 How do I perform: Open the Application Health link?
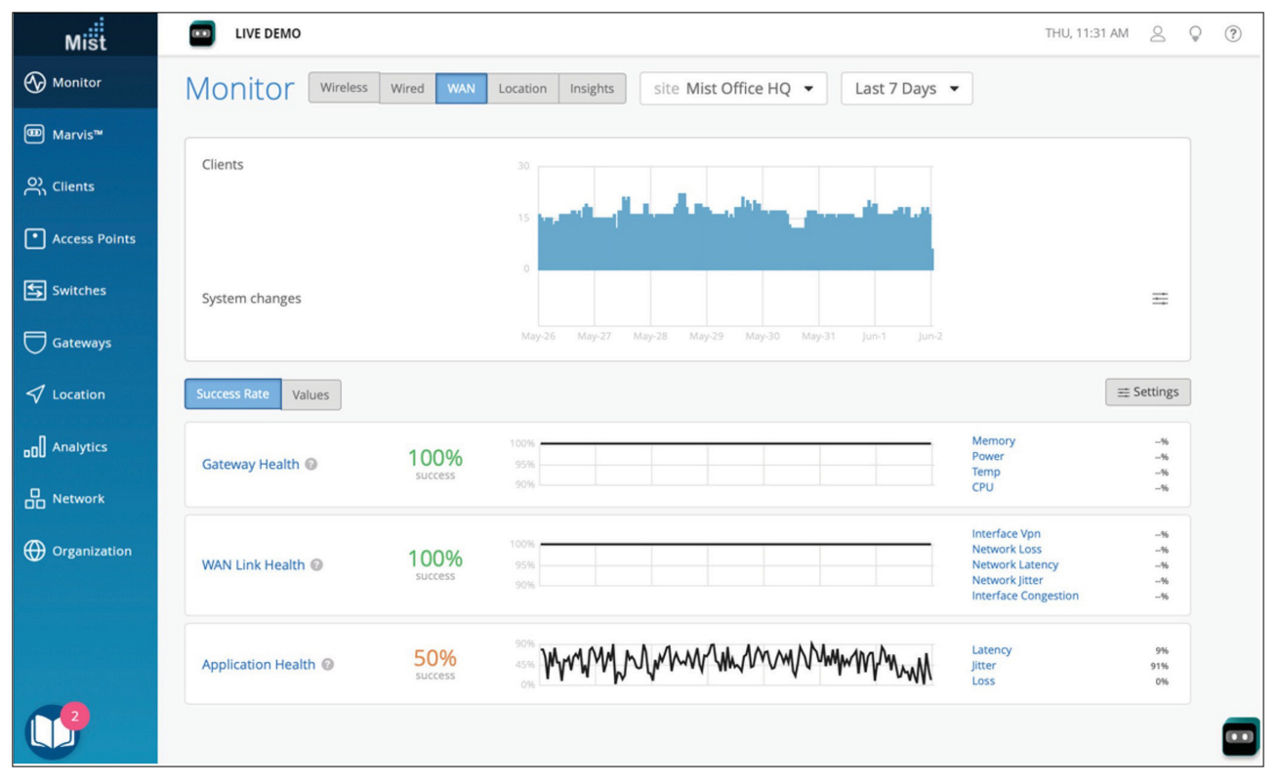point(258,665)
